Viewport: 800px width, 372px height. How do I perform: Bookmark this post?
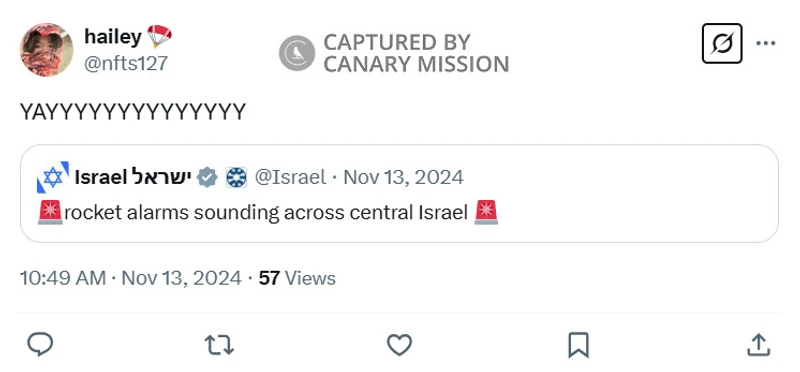pos(579,345)
